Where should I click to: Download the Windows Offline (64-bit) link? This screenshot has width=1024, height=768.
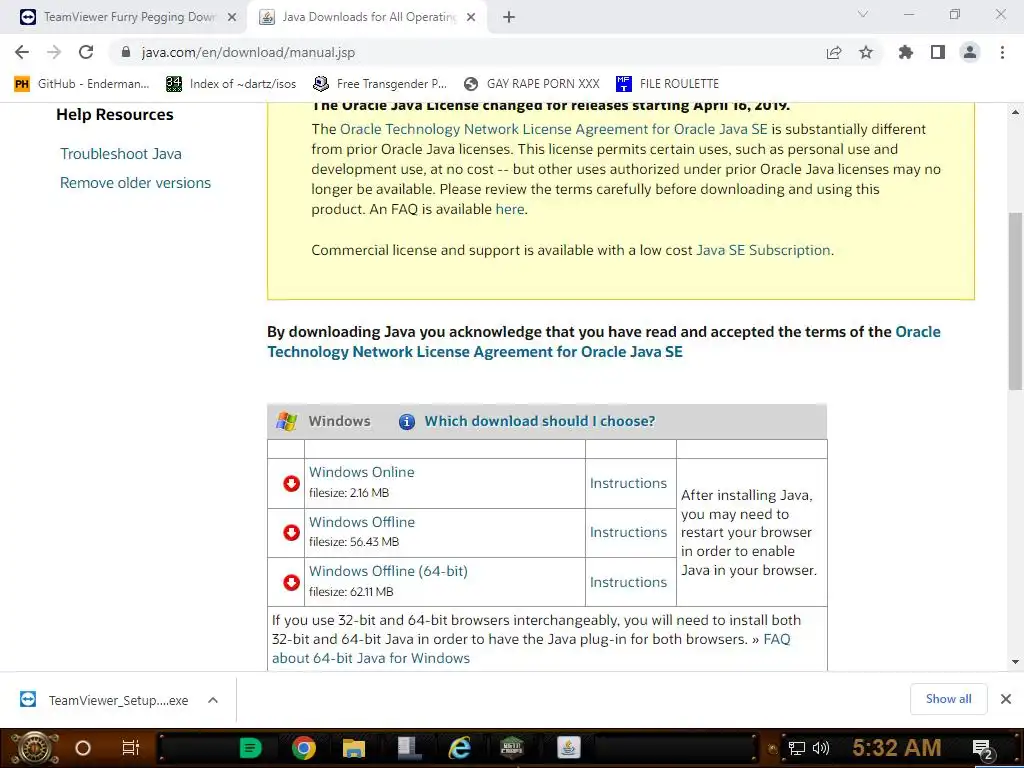click(x=388, y=571)
